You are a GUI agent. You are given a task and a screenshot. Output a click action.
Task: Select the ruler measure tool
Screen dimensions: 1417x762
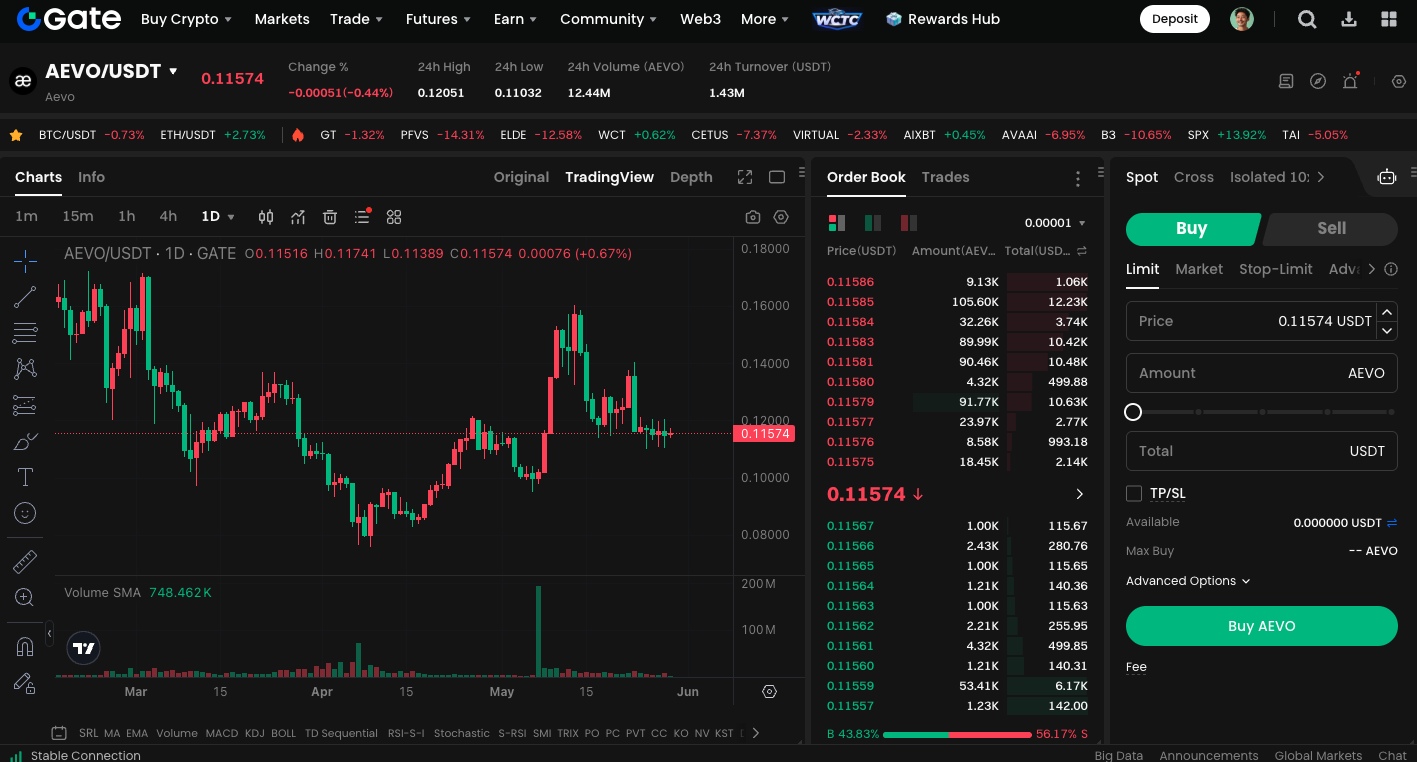click(25, 561)
